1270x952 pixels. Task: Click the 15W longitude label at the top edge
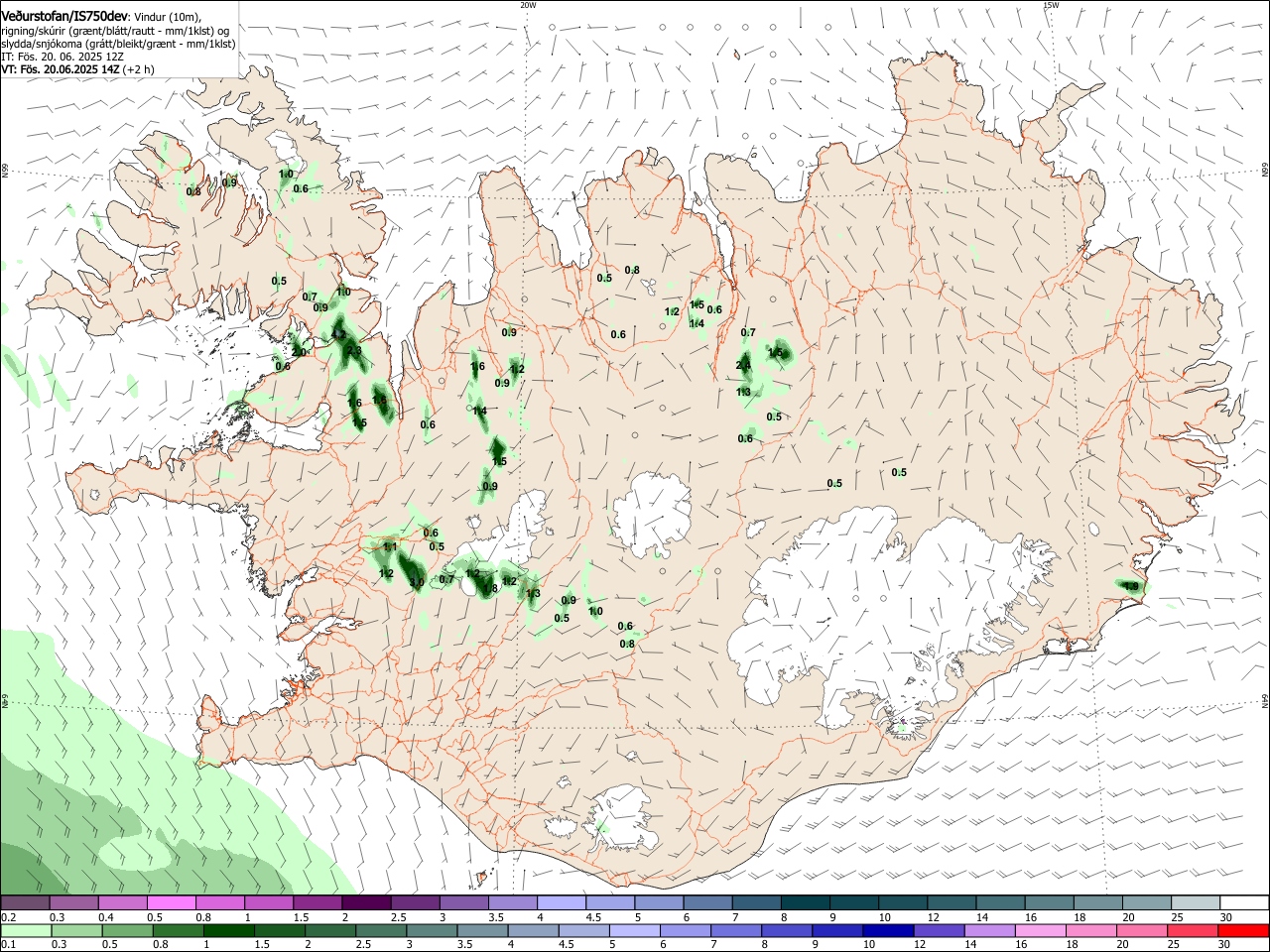click(1051, 5)
